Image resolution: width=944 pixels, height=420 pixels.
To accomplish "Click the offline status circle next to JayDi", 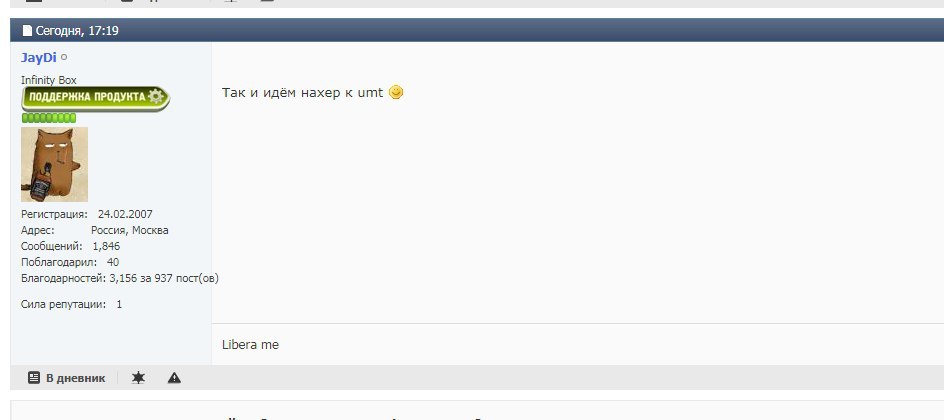I will coord(64,58).
